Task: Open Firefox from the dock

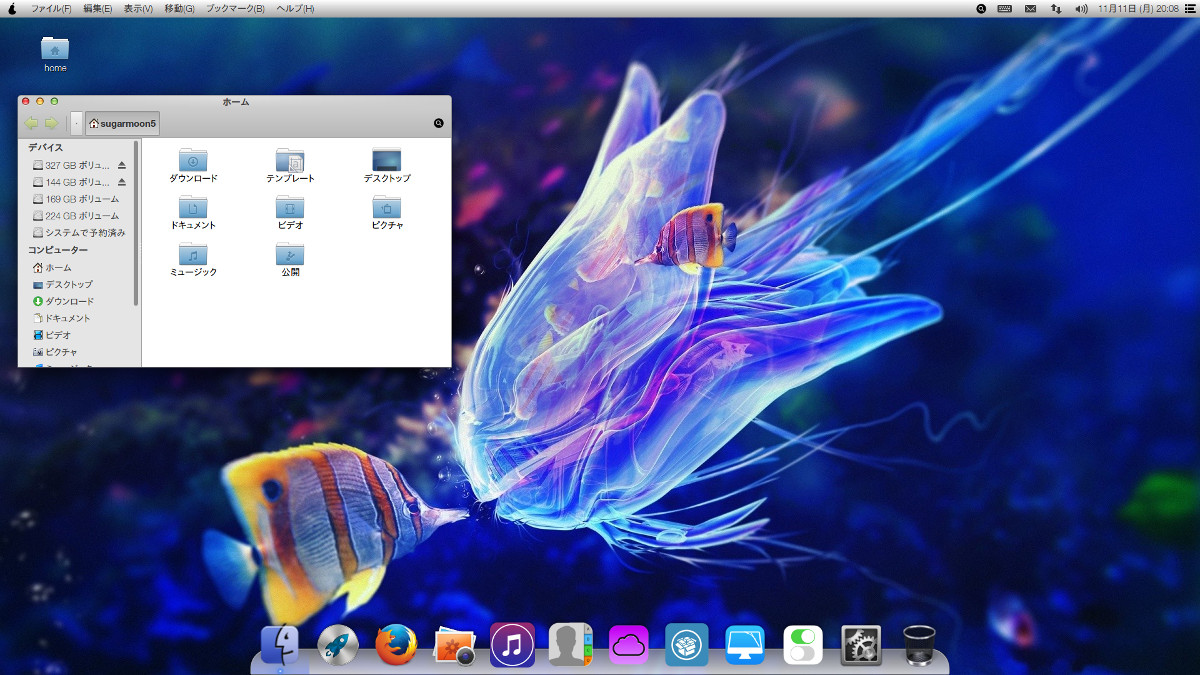Action: click(396, 645)
